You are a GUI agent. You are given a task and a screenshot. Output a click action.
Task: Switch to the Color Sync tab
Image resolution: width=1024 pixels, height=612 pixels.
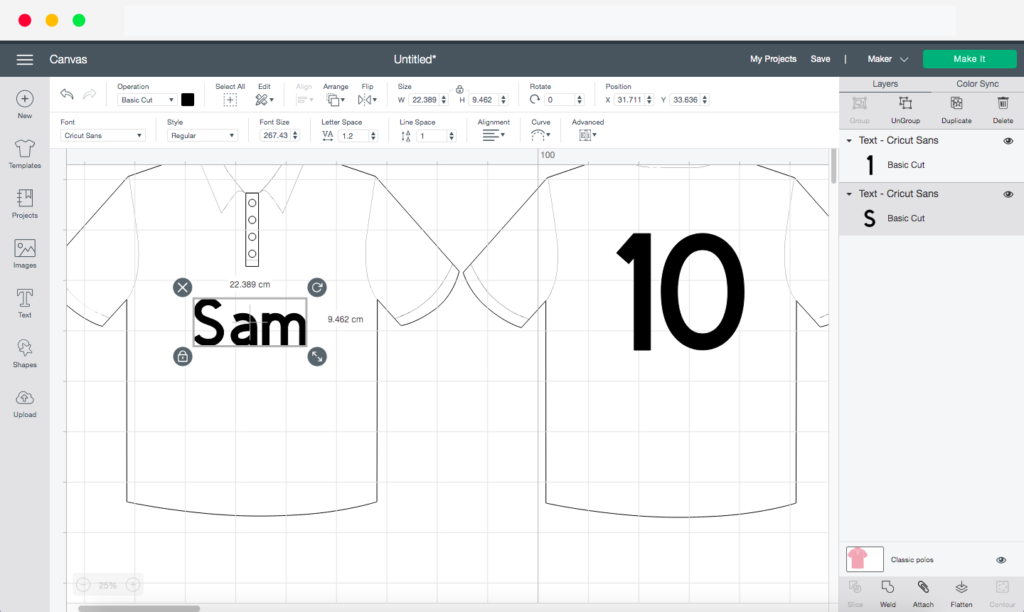[x=977, y=84]
